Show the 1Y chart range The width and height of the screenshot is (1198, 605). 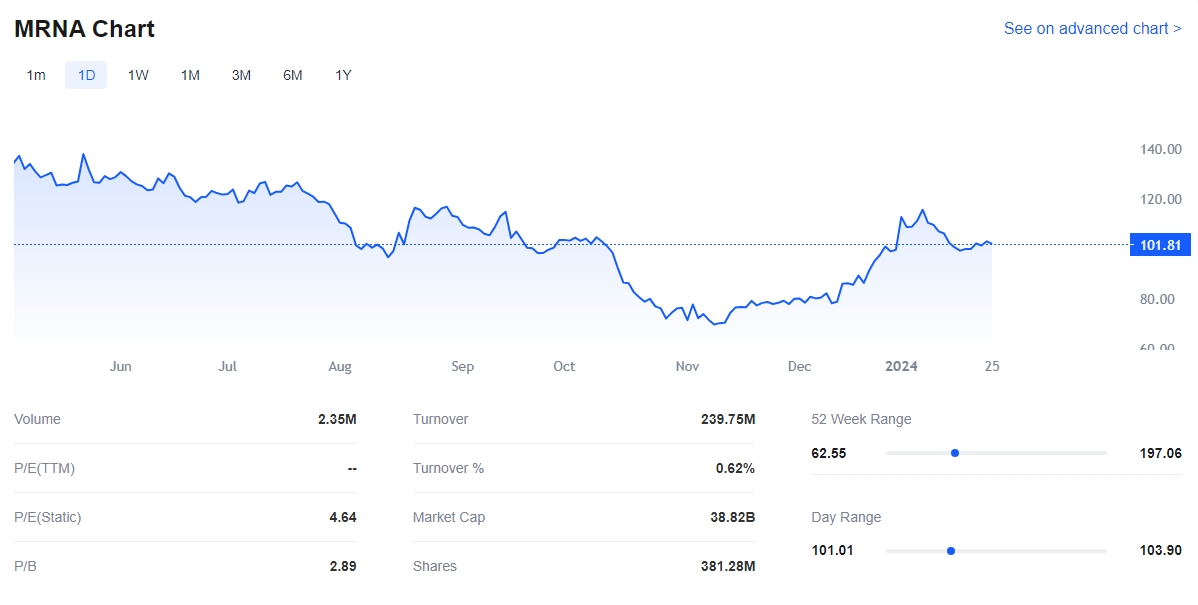[343, 75]
